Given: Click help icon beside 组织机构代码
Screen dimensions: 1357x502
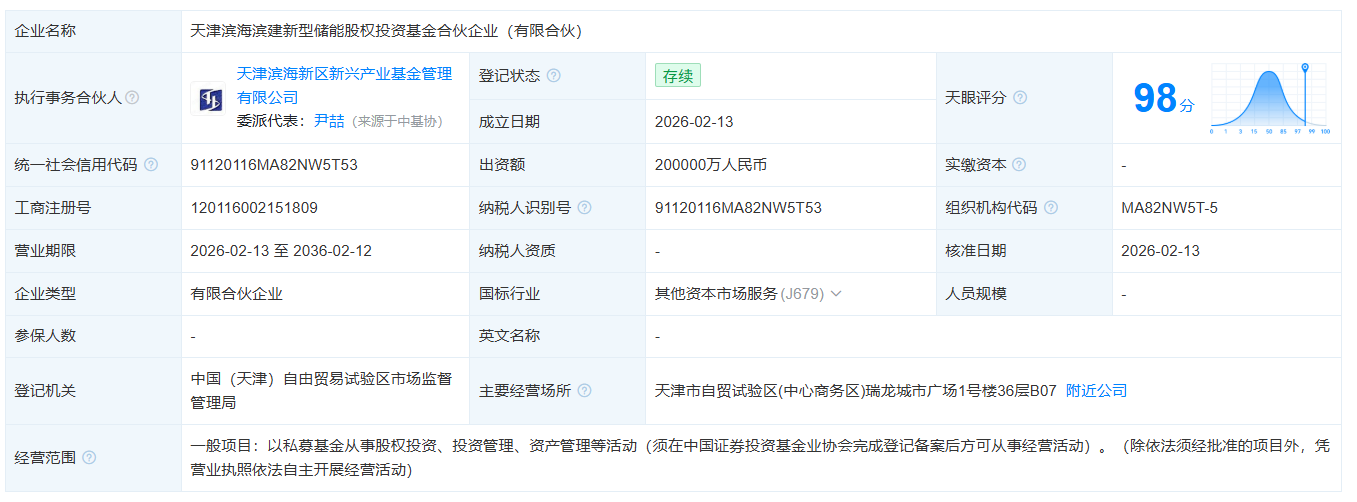Looking at the screenshot, I should 1051,208.
